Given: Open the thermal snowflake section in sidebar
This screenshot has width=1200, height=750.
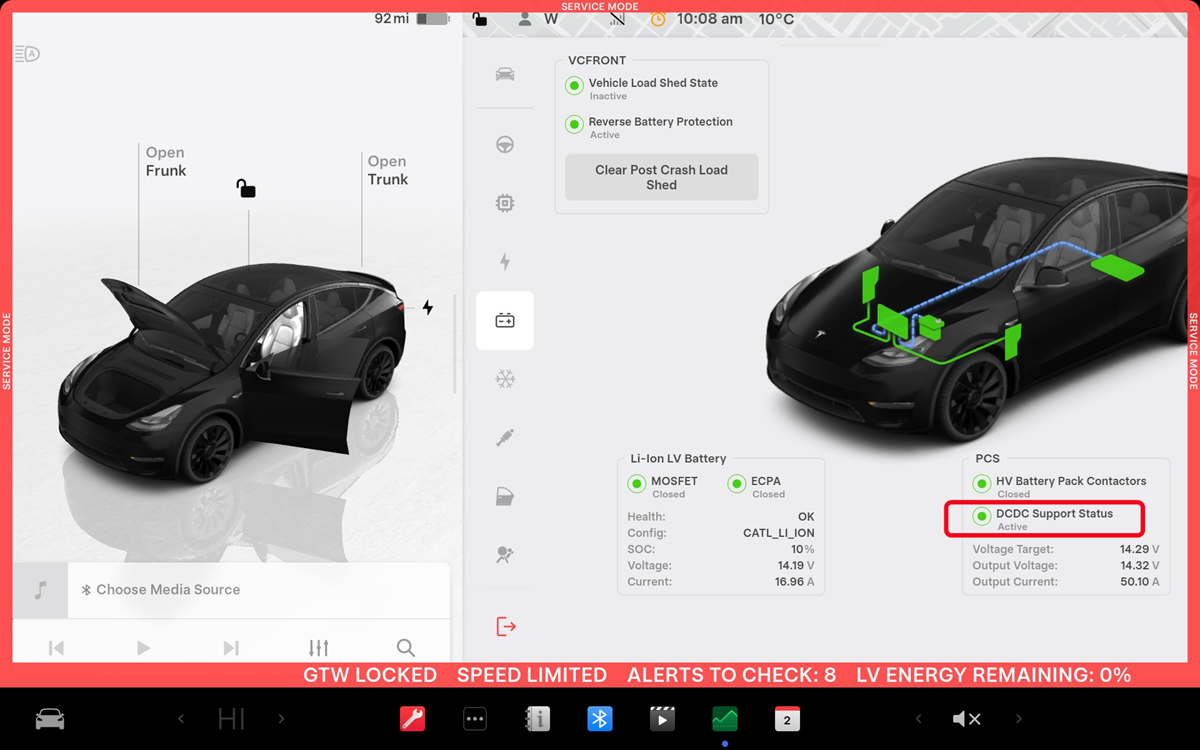Looking at the screenshot, I should pos(505,380).
